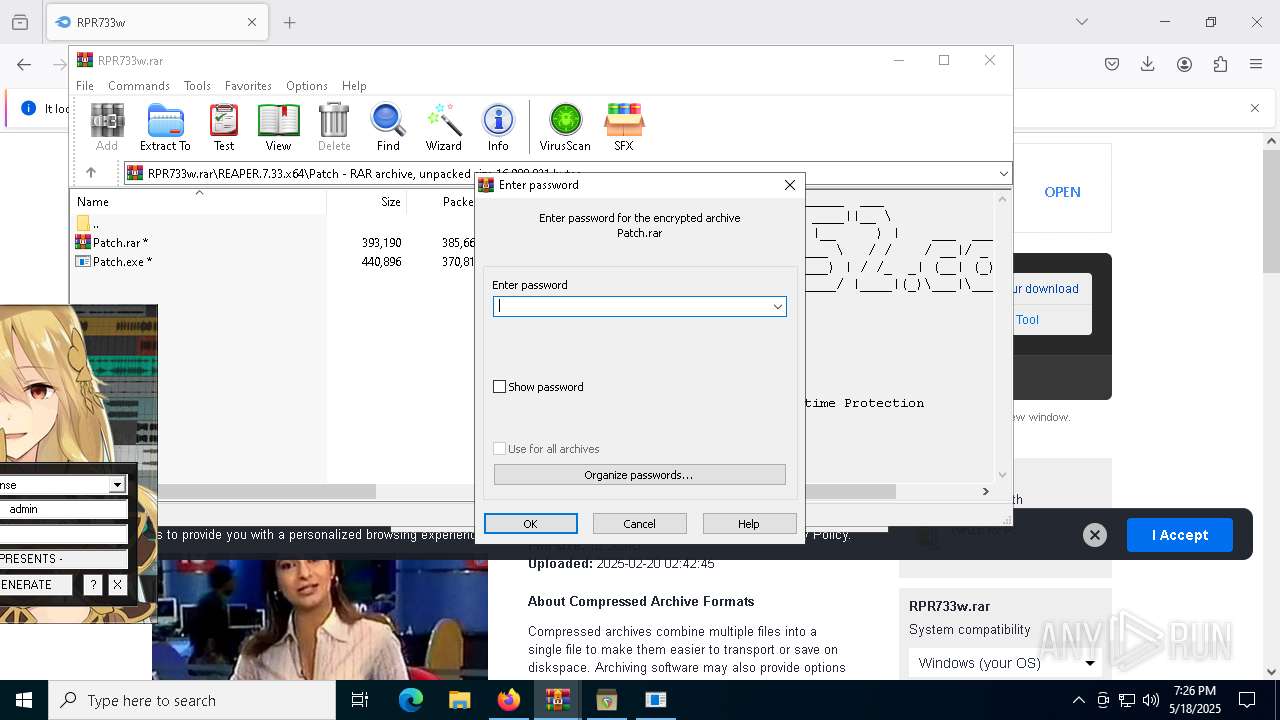Show hidden system tray icons

[1078, 700]
